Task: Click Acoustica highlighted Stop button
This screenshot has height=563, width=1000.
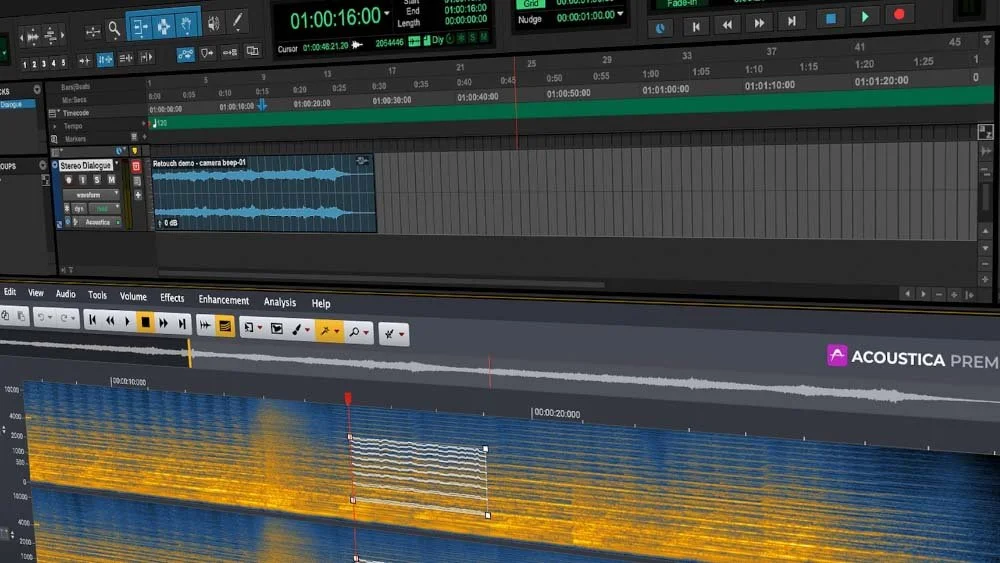Action: click(145, 322)
